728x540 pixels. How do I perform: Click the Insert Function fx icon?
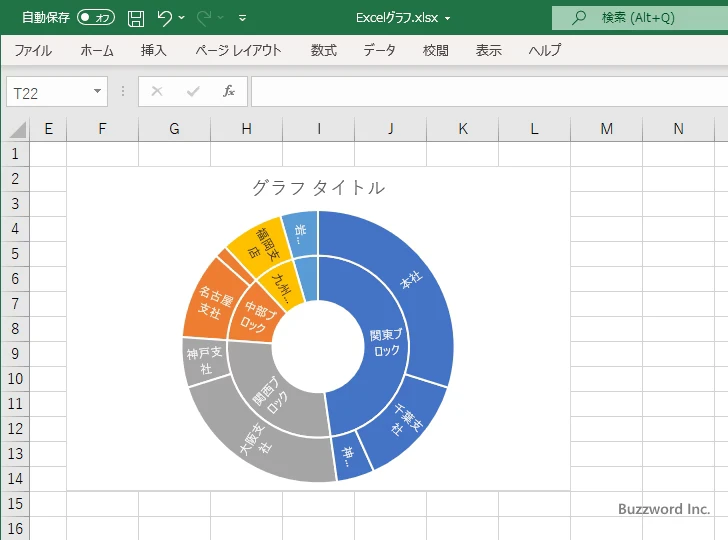pos(228,92)
